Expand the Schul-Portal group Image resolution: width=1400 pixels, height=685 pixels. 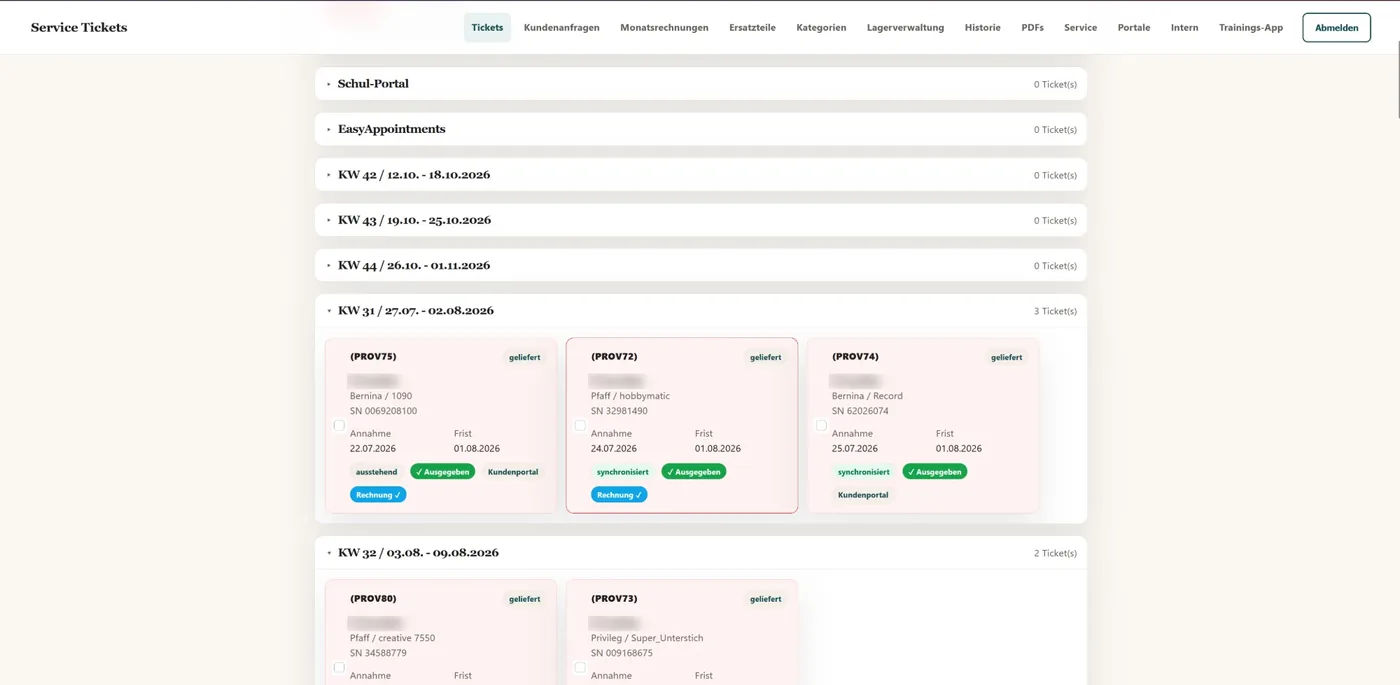click(x=700, y=84)
